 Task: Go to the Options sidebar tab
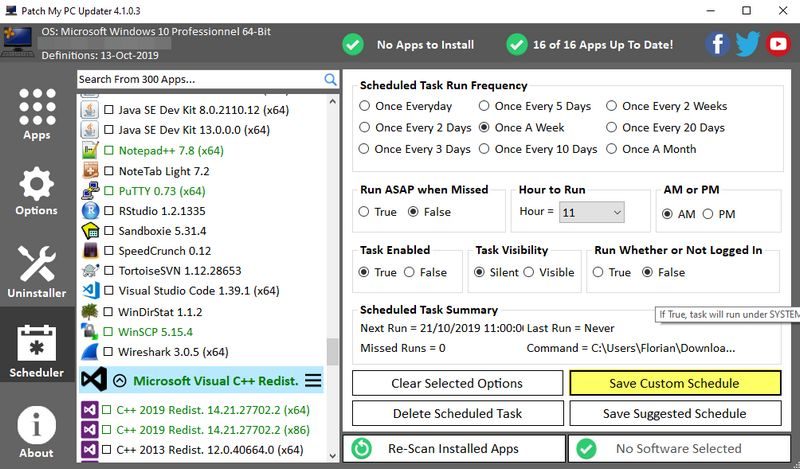37,192
